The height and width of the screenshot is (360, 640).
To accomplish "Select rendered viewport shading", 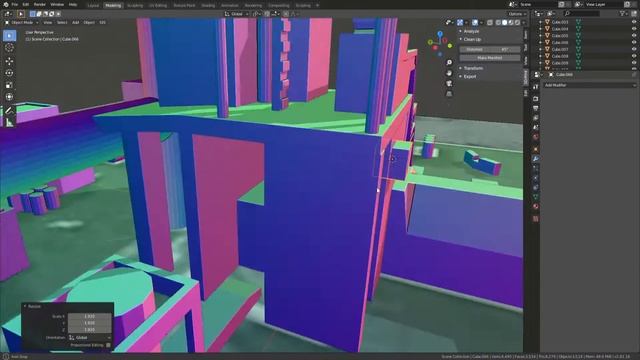I will tap(518, 22).
